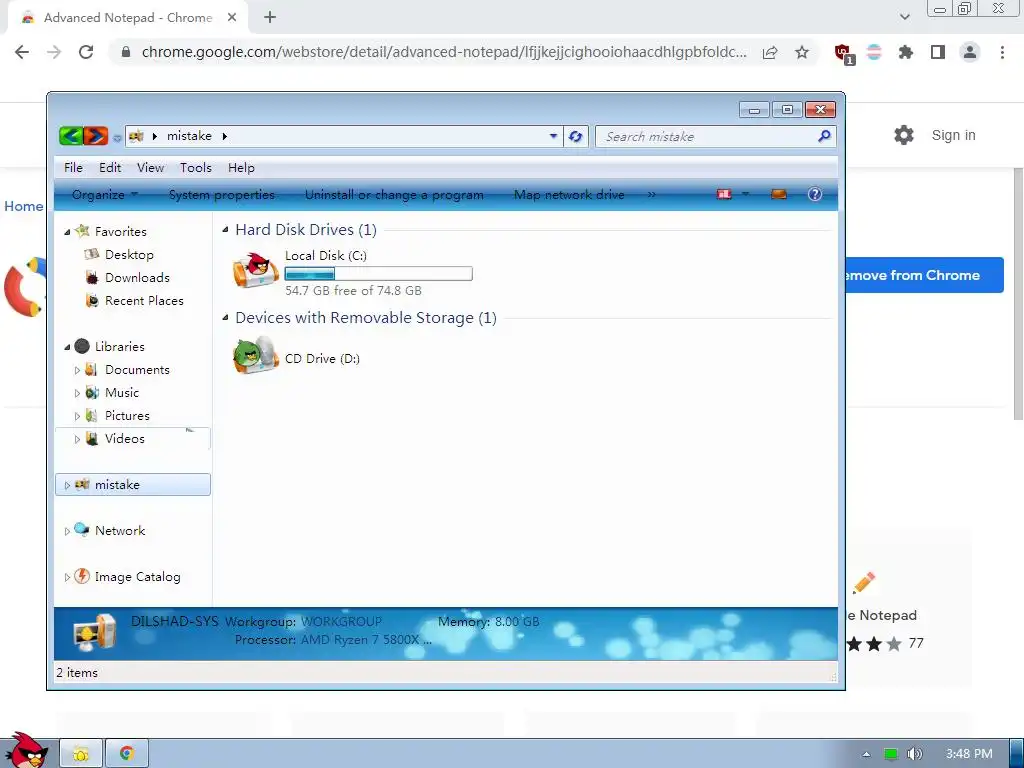Open the view options dropdown arrow
Viewport: 1024px width, 768px height.
click(745, 194)
